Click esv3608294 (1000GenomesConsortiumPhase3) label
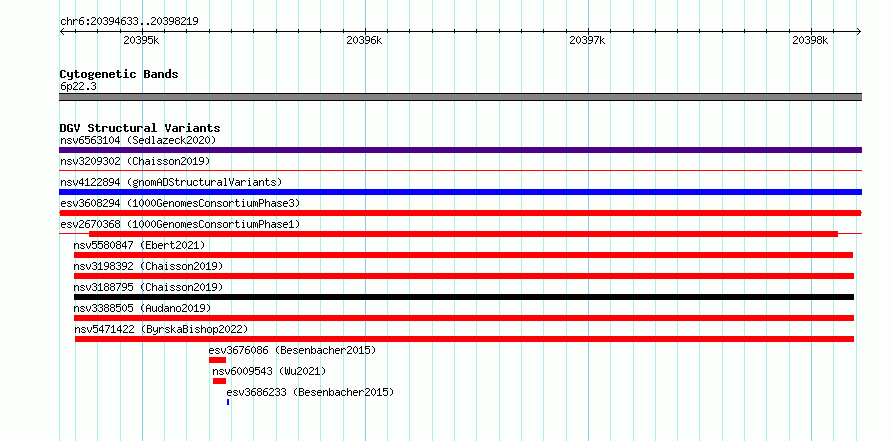This screenshot has width=890, height=441. click(180, 203)
